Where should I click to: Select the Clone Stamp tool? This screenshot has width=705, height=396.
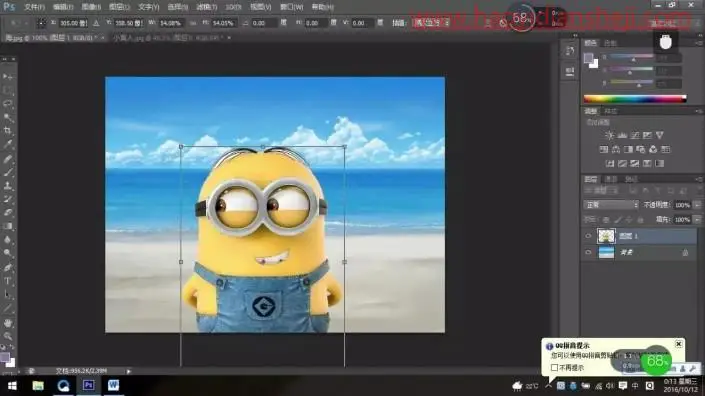(x=8, y=186)
